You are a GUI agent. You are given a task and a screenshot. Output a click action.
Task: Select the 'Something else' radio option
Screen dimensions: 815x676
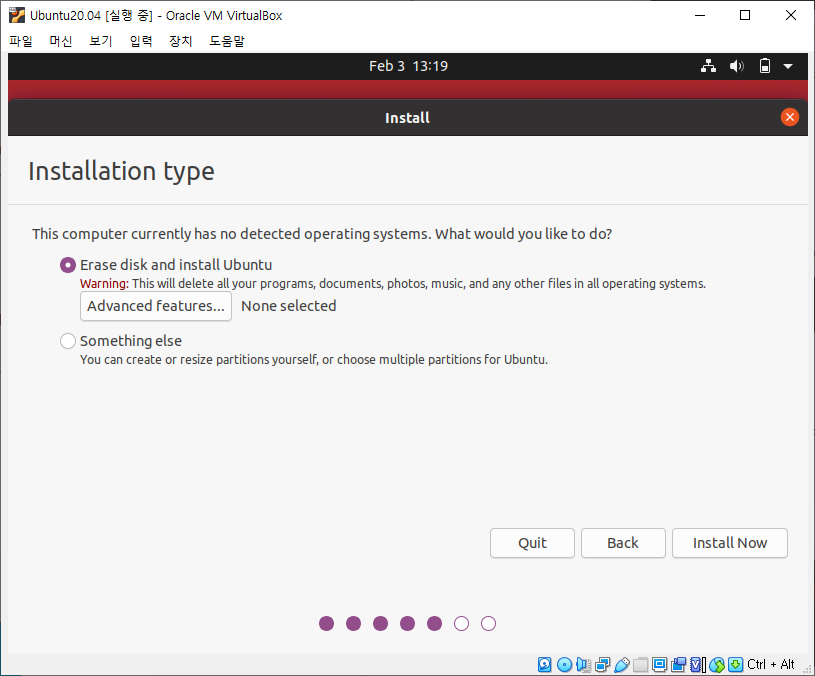[x=68, y=341]
